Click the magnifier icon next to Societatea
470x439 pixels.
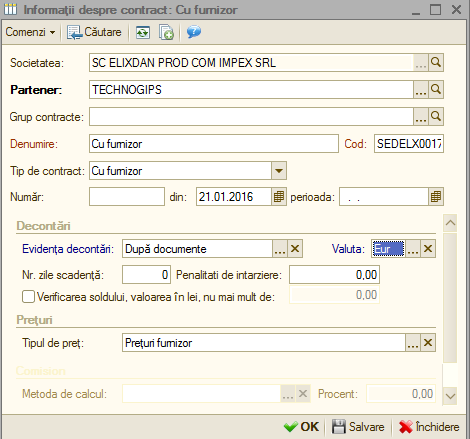(x=436, y=62)
